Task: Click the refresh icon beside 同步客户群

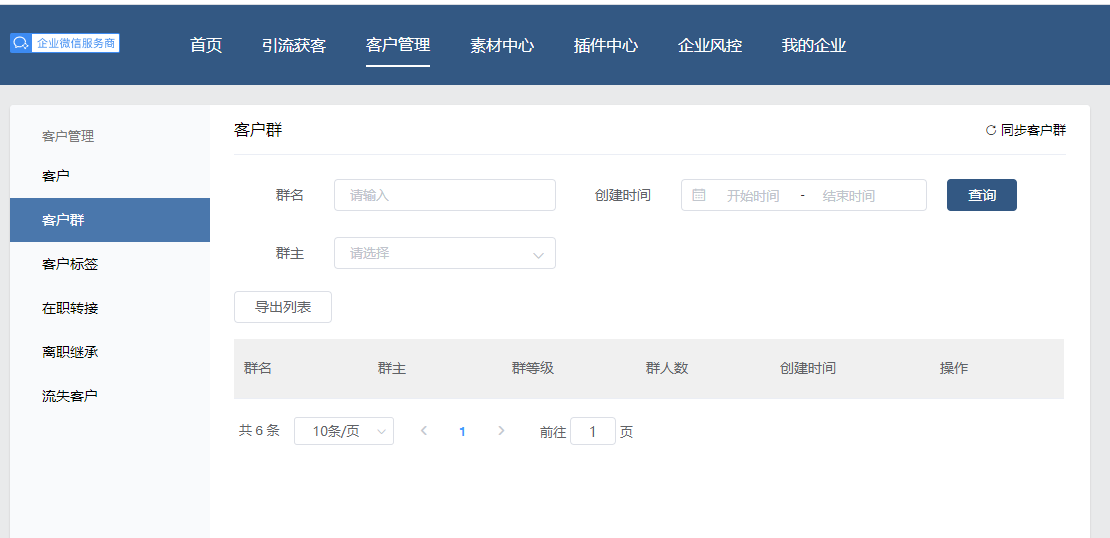Action: pyautogui.click(x=991, y=130)
